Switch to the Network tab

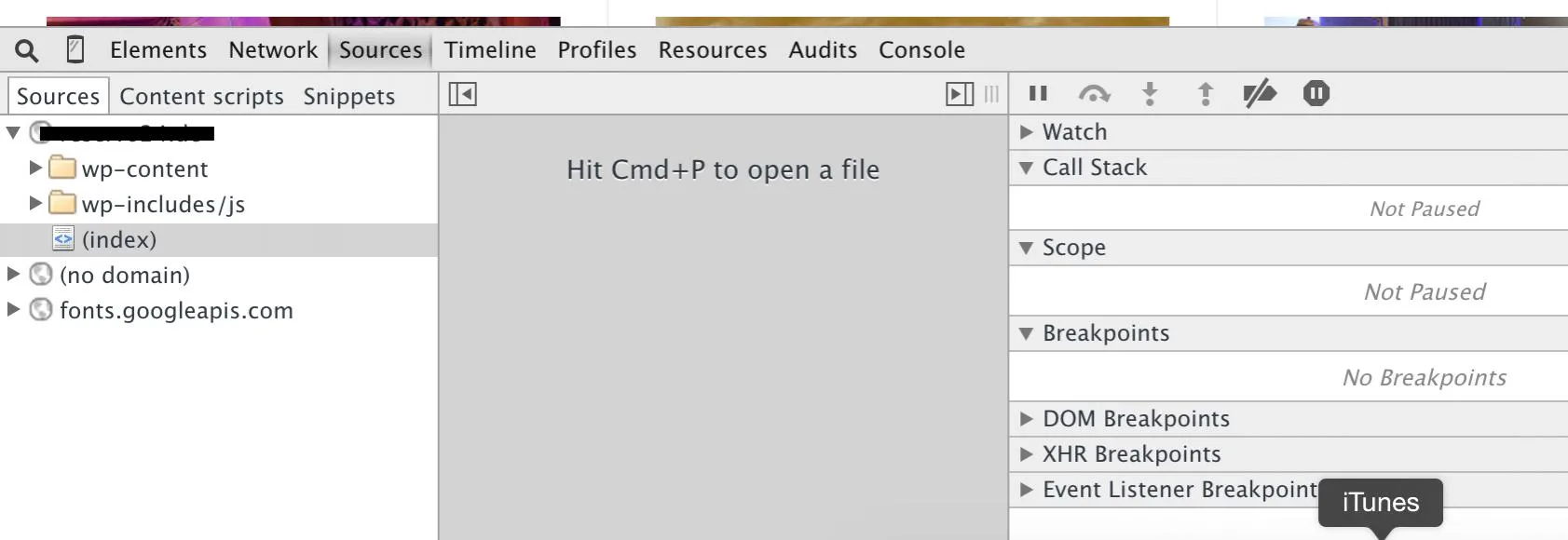273,50
